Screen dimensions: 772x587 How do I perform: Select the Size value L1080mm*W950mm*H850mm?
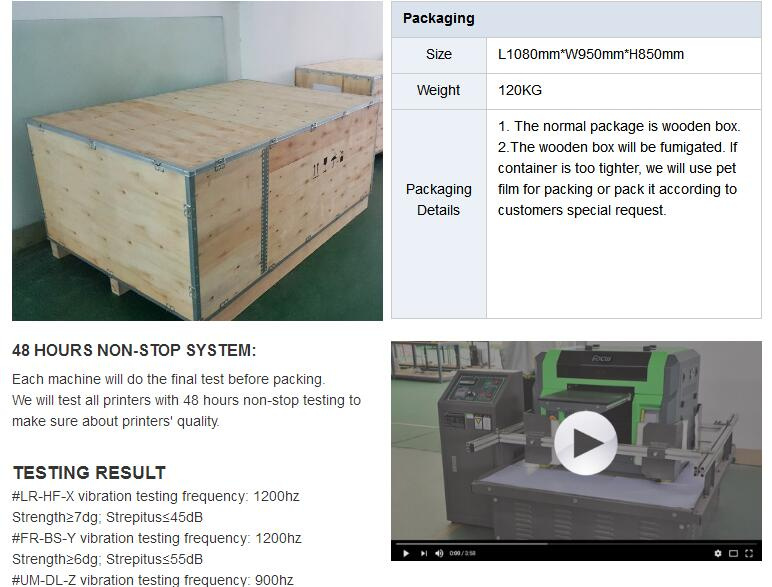[x=591, y=54]
